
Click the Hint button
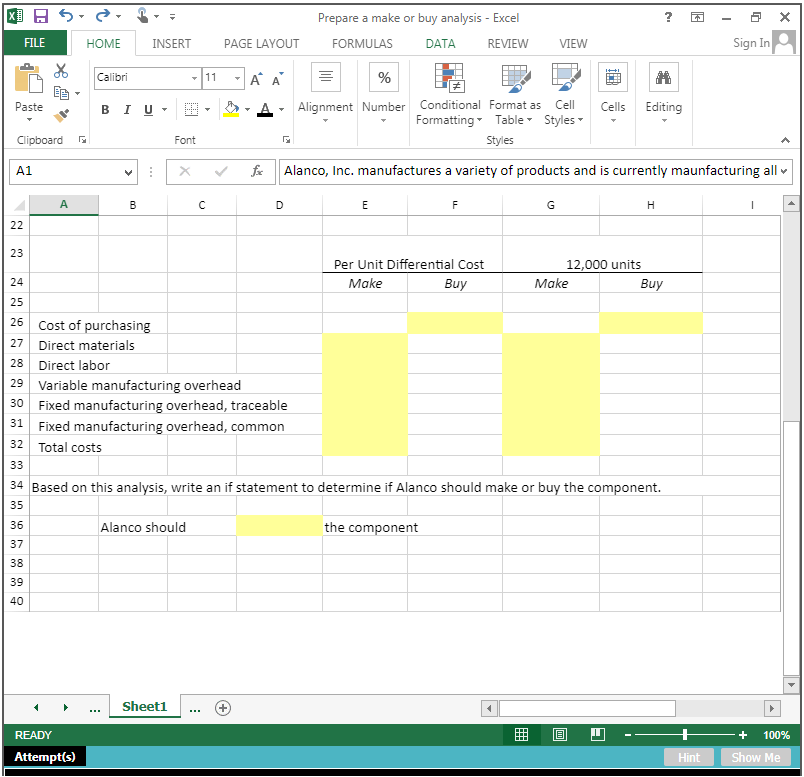point(689,757)
